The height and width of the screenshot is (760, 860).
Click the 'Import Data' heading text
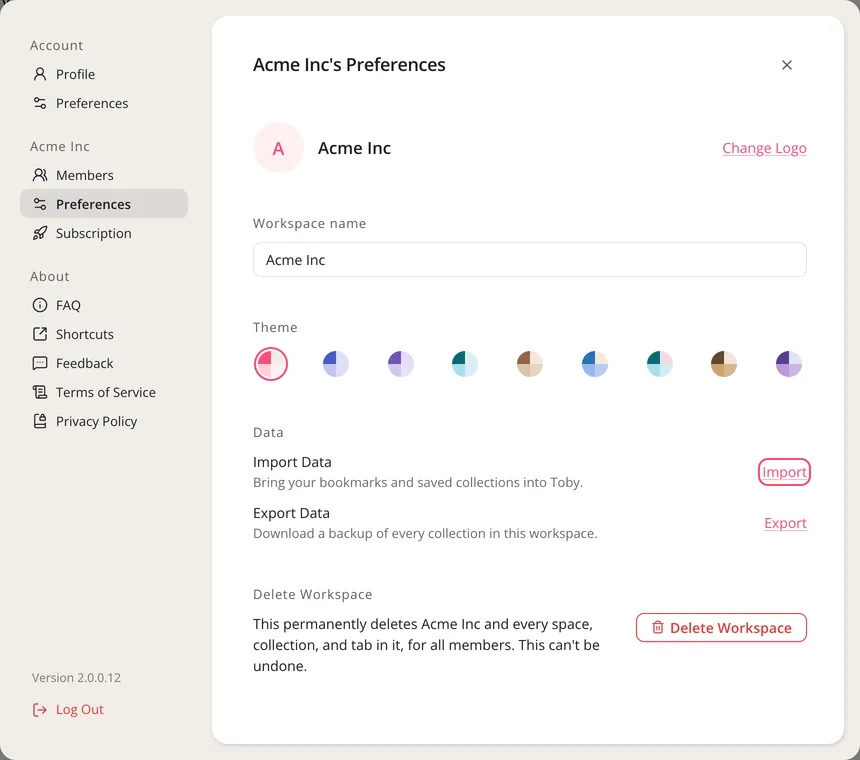pyautogui.click(x=292, y=462)
